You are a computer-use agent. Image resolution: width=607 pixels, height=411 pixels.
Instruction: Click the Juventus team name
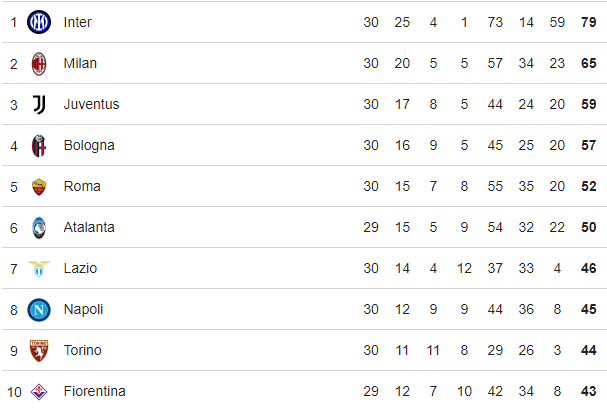pyautogui.click(x=91, y=104)
